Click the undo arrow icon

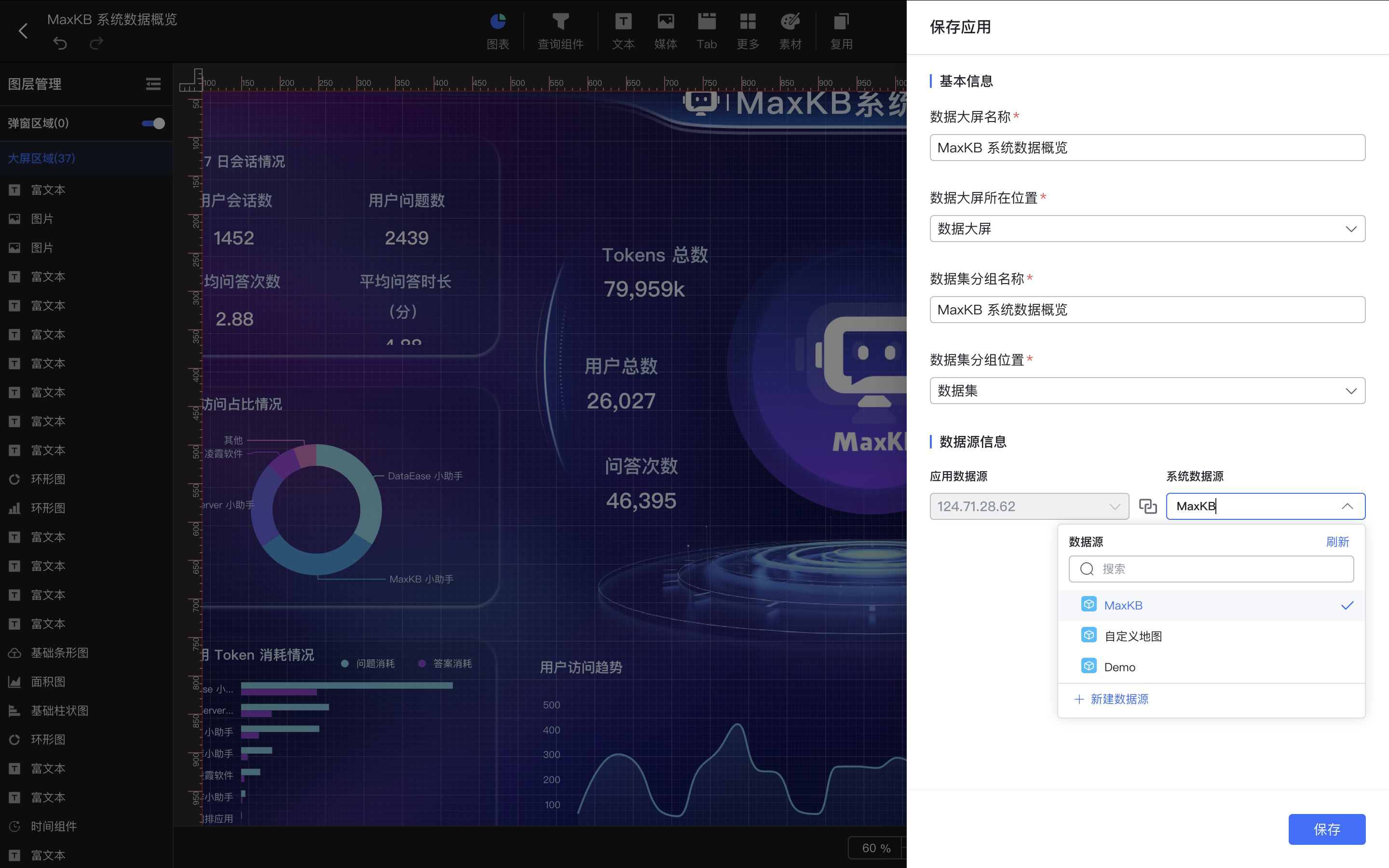tap(60, 43)
